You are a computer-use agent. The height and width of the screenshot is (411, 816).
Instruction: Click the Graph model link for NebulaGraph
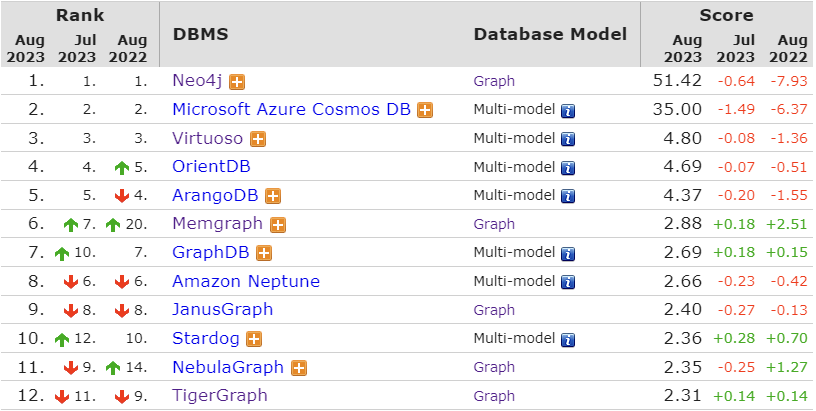tap(494, 367)
